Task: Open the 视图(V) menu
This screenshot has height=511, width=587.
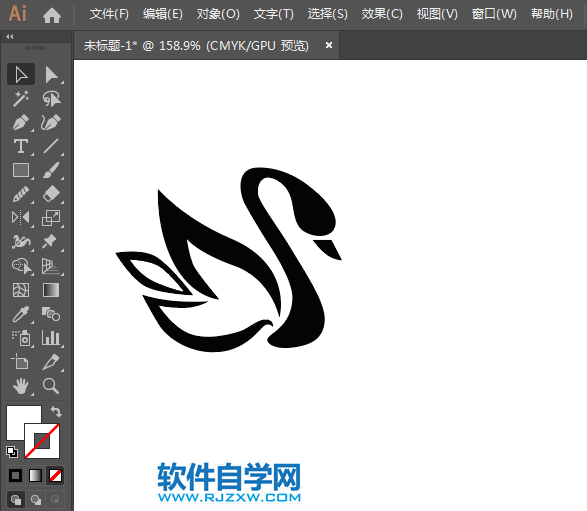Action: [x=437, y=15]
